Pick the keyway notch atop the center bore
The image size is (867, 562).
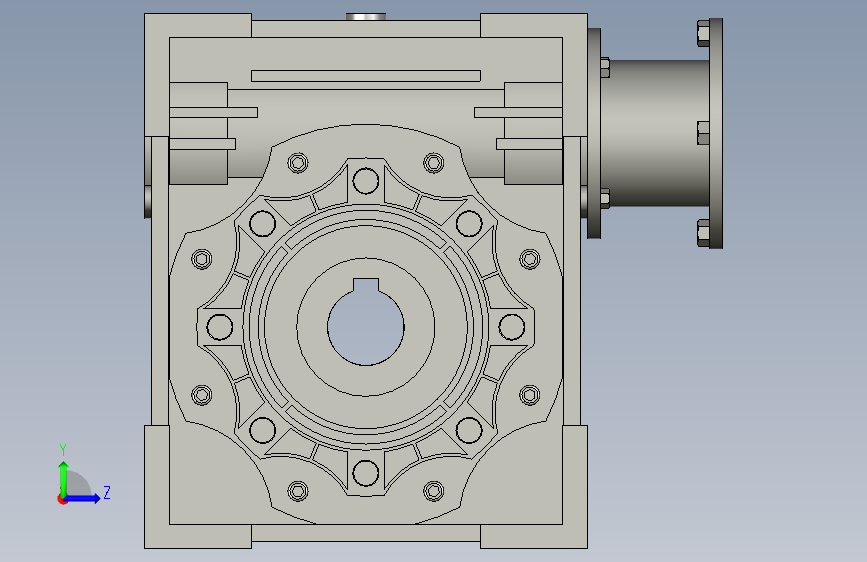pyautogui.click(x=365, y=284)
